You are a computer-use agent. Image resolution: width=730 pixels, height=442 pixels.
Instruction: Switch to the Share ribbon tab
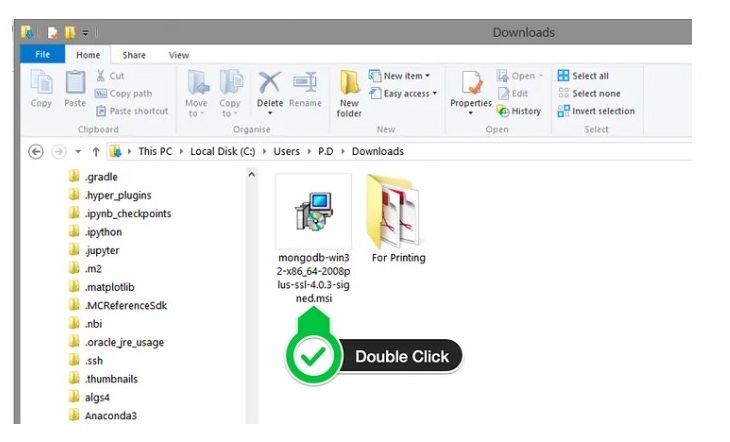(x=134, y=55)
